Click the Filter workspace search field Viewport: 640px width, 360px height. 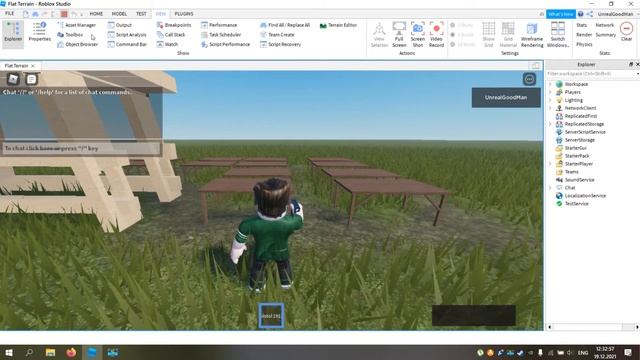(x=591, y=74)
